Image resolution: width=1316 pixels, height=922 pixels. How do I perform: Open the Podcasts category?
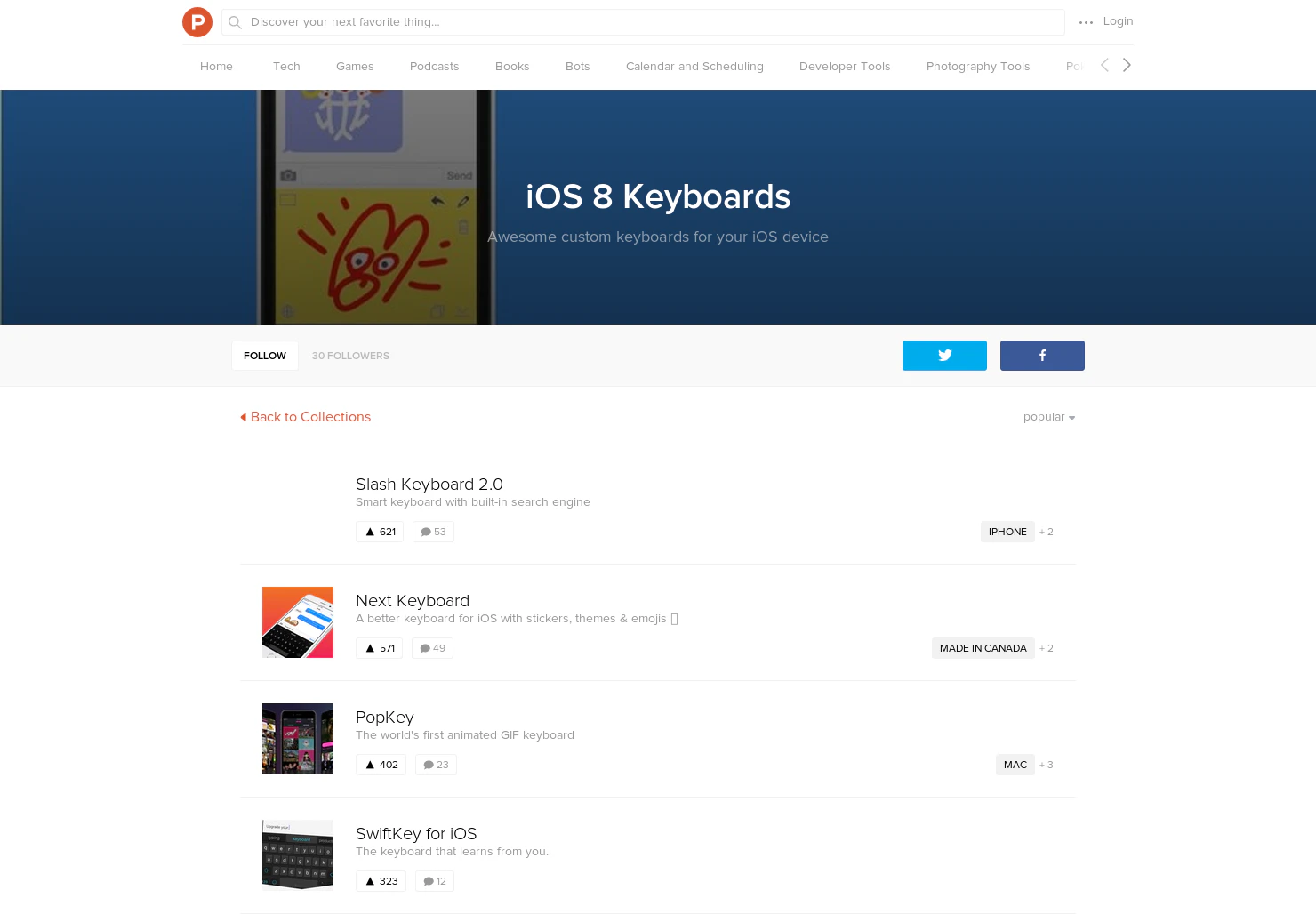tap(435, 67)
